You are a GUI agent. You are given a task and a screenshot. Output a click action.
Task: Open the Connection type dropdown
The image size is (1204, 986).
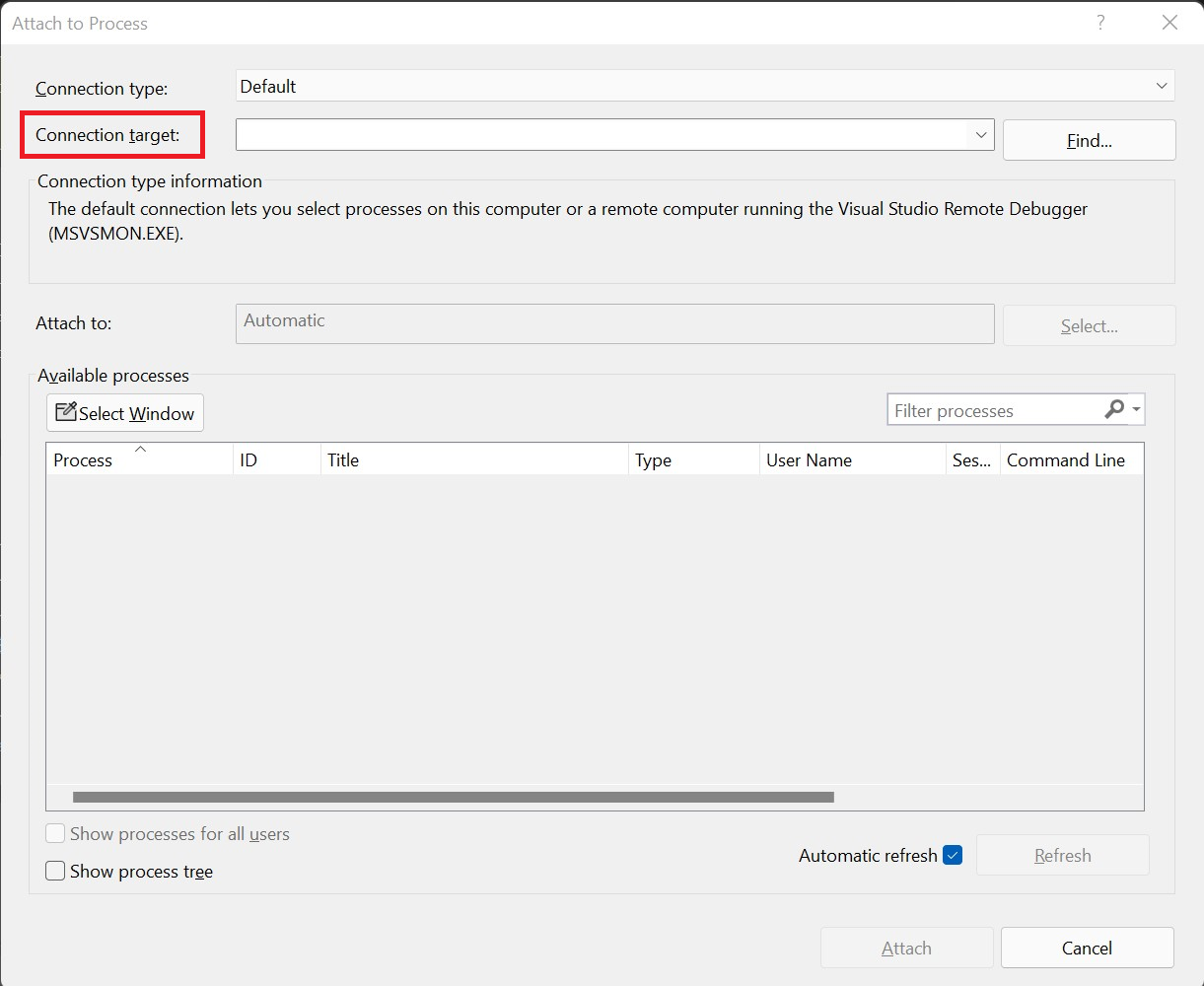[705, 86]
